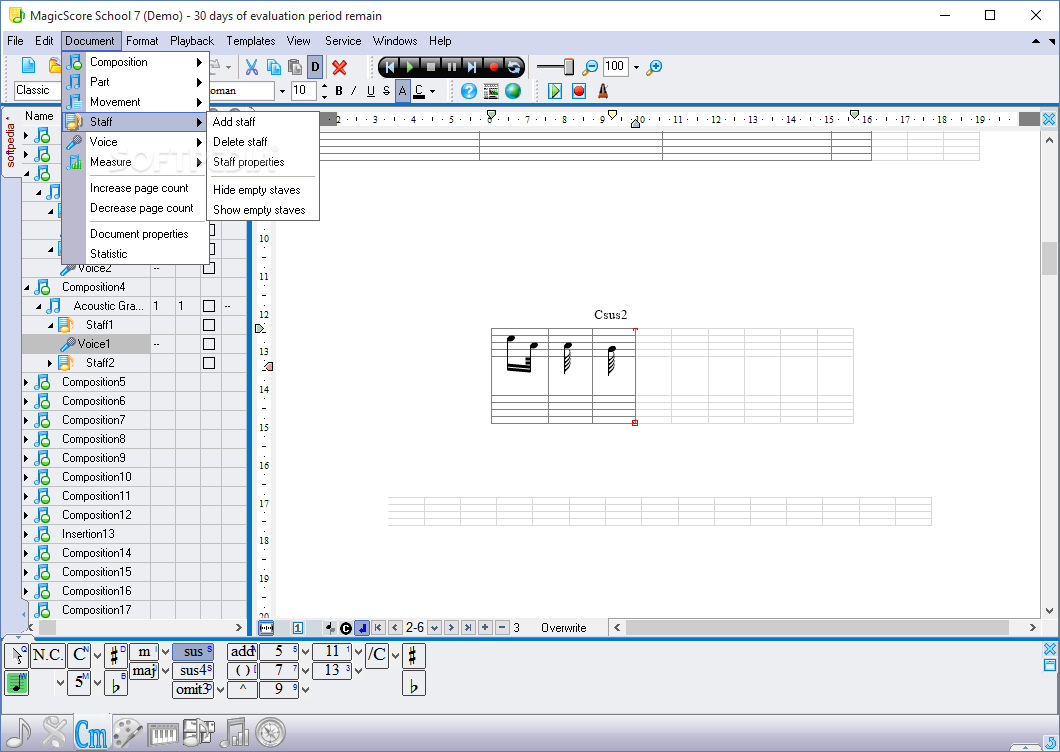The image size is (1060, 752).
Task: Click the metronome icon
Action: [x=603, y=91]
